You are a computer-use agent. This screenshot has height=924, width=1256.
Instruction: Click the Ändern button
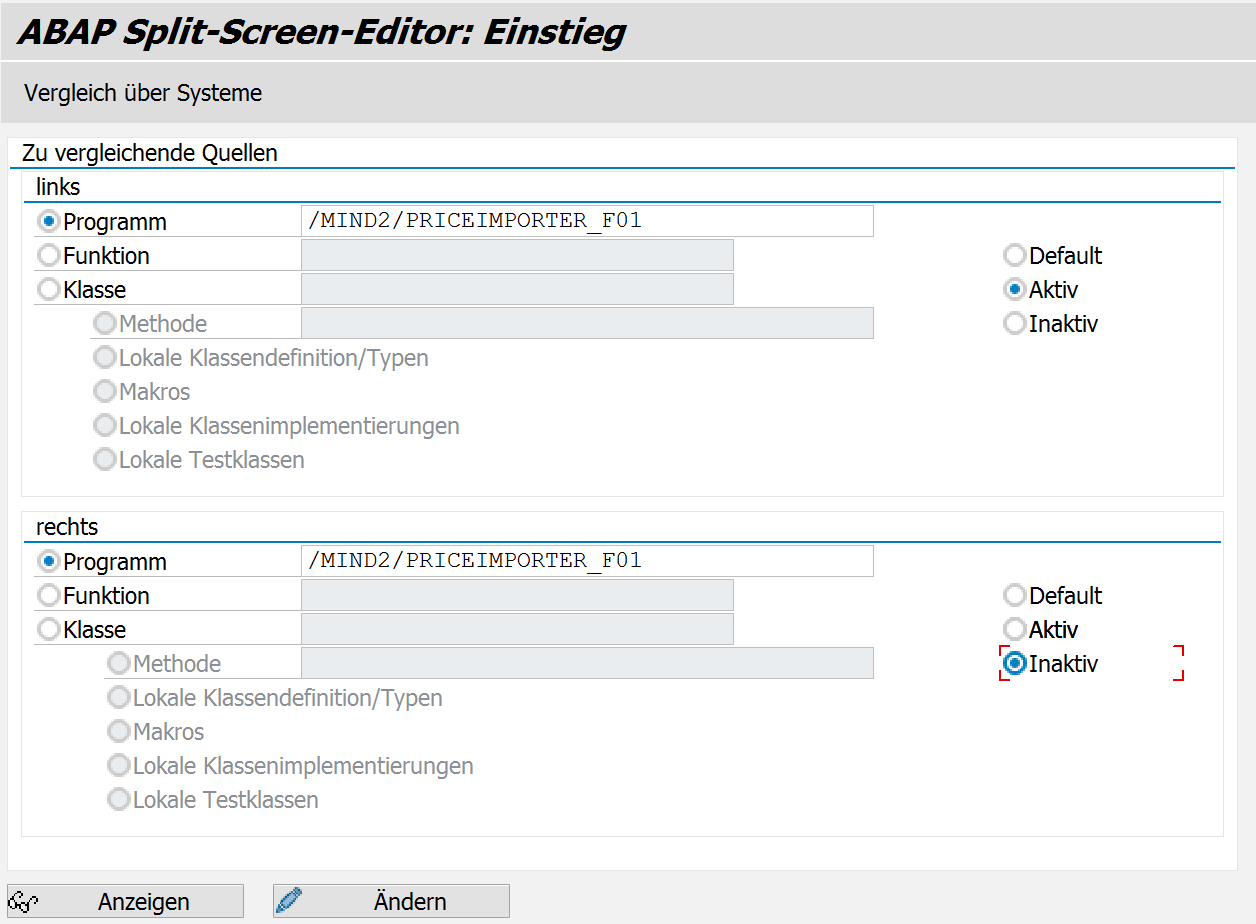(391, 901)
